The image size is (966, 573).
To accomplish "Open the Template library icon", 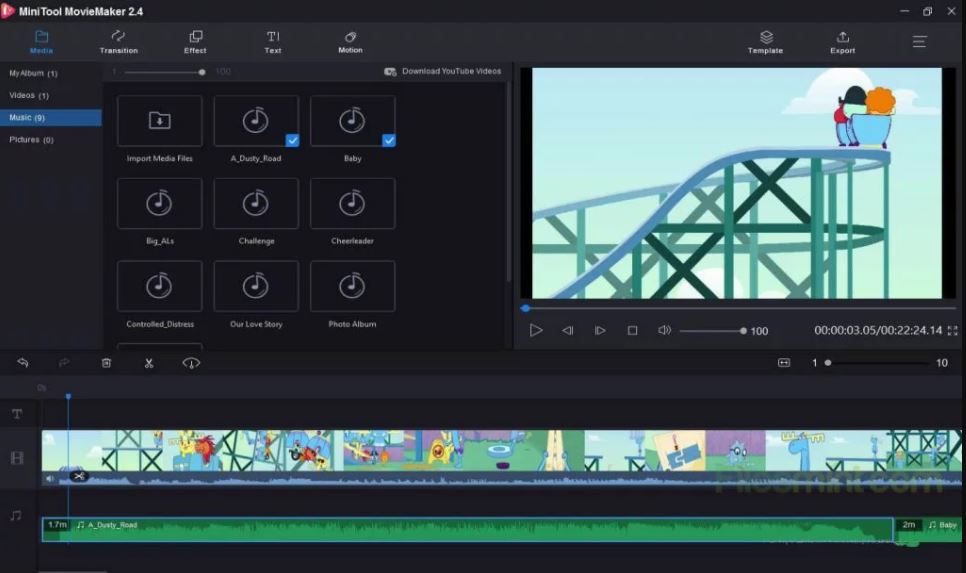I will 766,36.
